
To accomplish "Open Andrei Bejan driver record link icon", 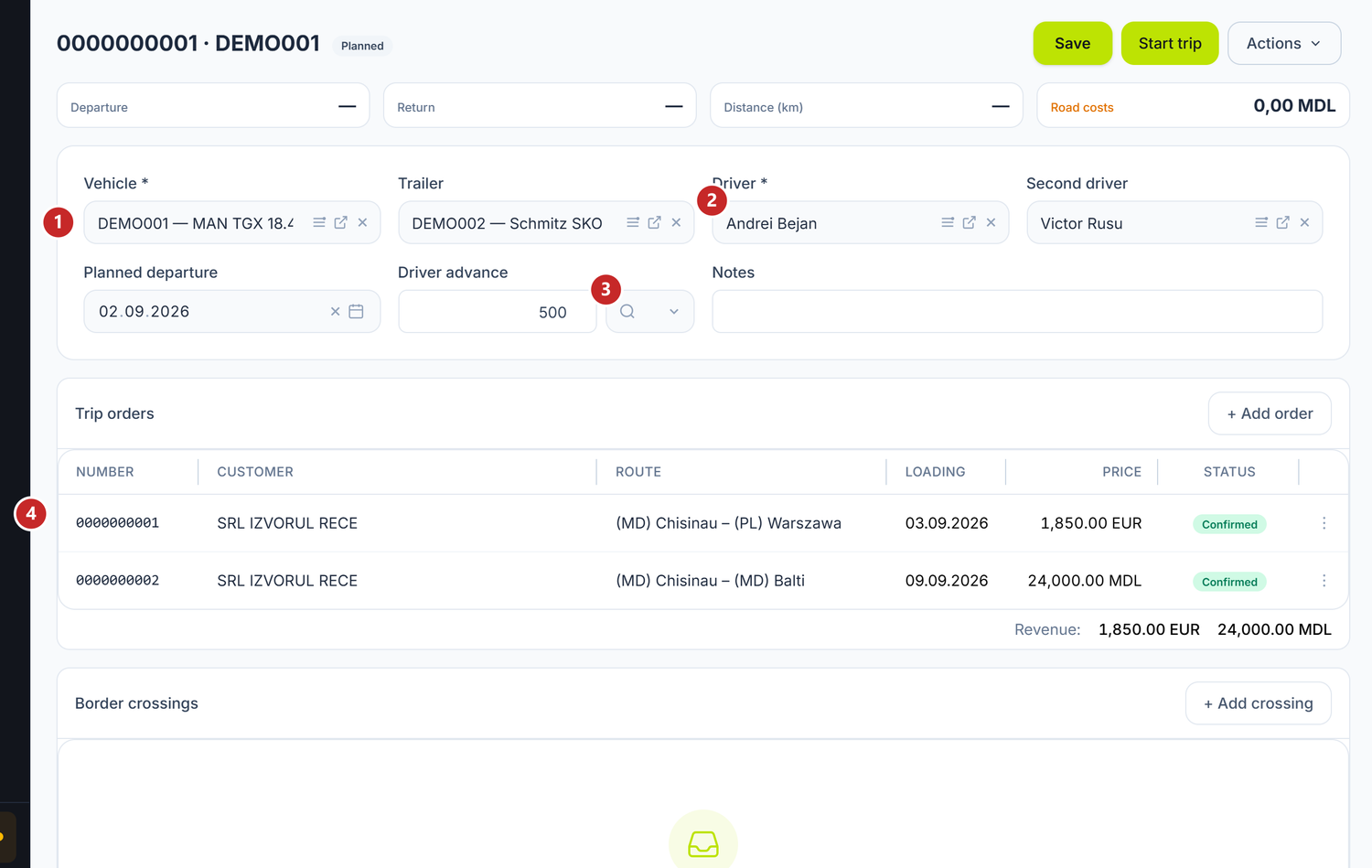I will point(970,222).
